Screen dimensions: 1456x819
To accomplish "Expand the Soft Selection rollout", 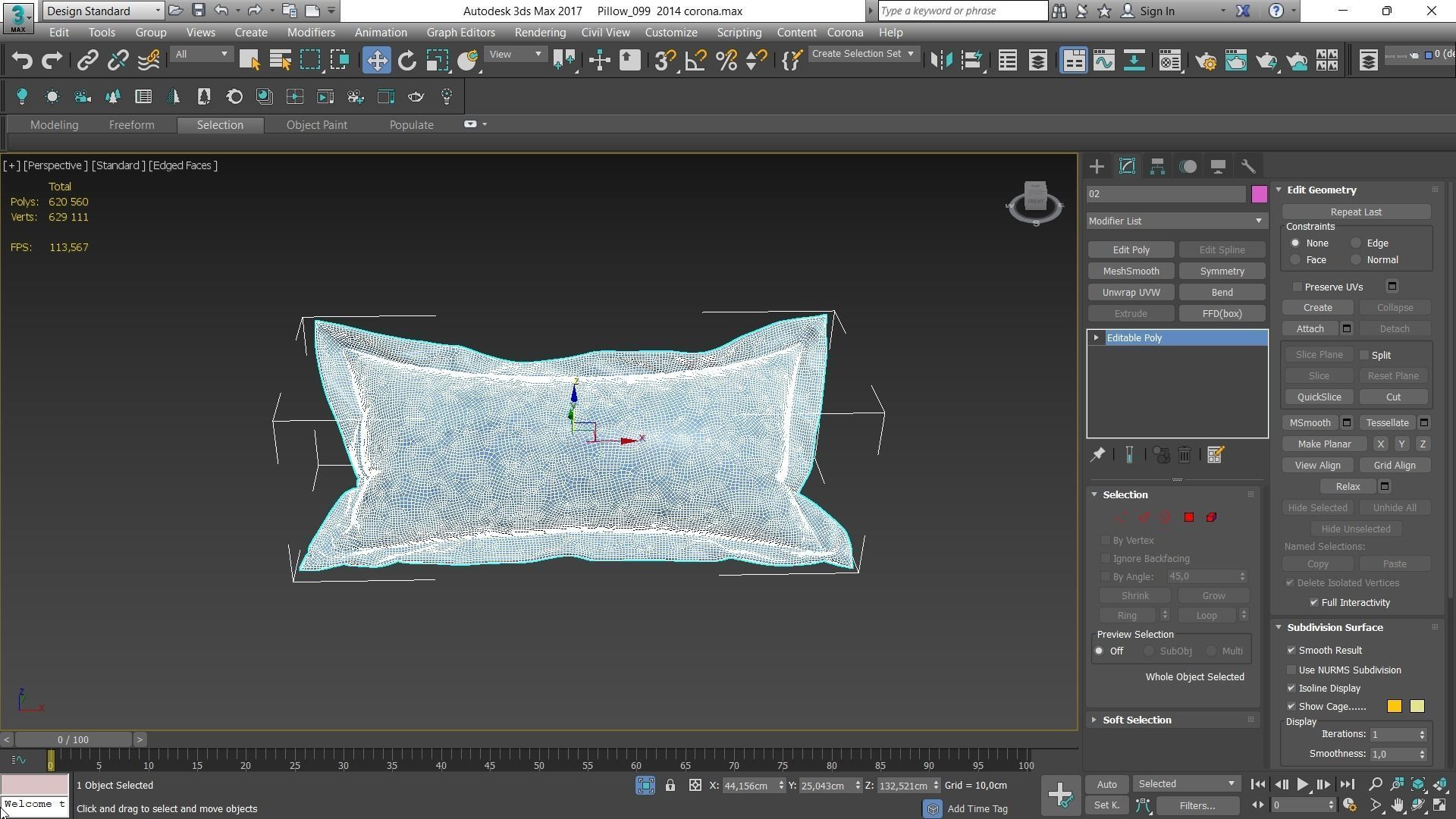I will tap(1136, 720).
